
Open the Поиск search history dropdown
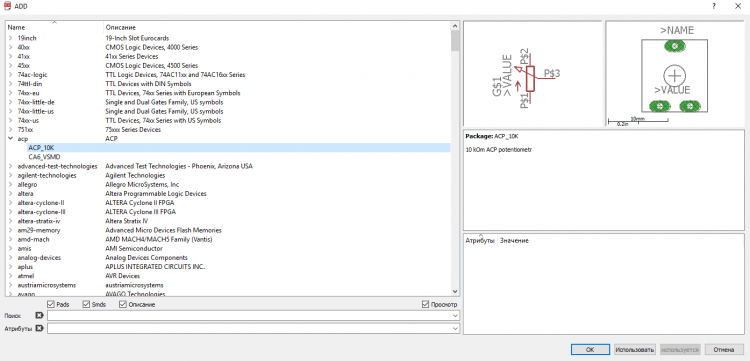[454, 316]
